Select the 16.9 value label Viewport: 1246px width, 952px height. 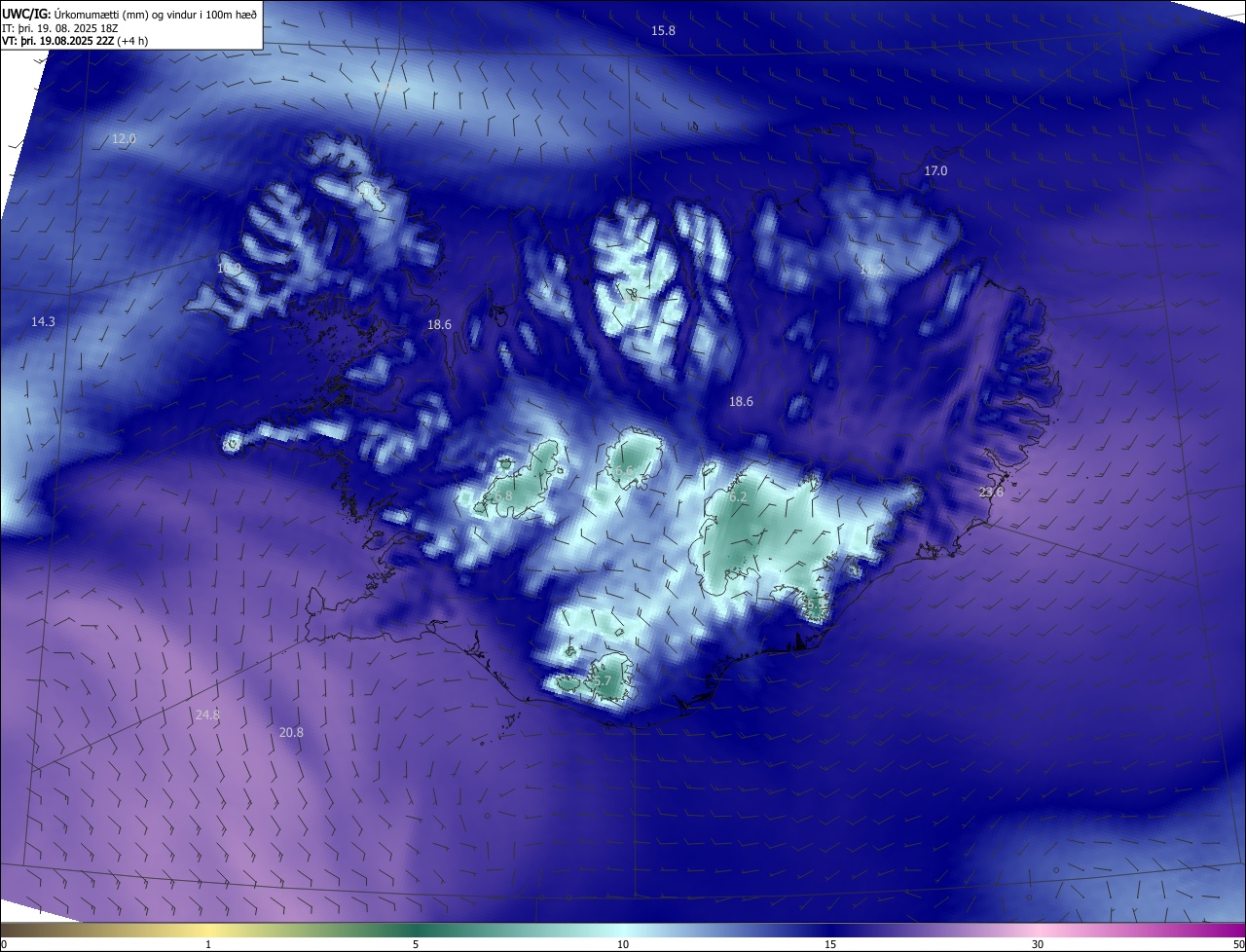click(229, 268)
